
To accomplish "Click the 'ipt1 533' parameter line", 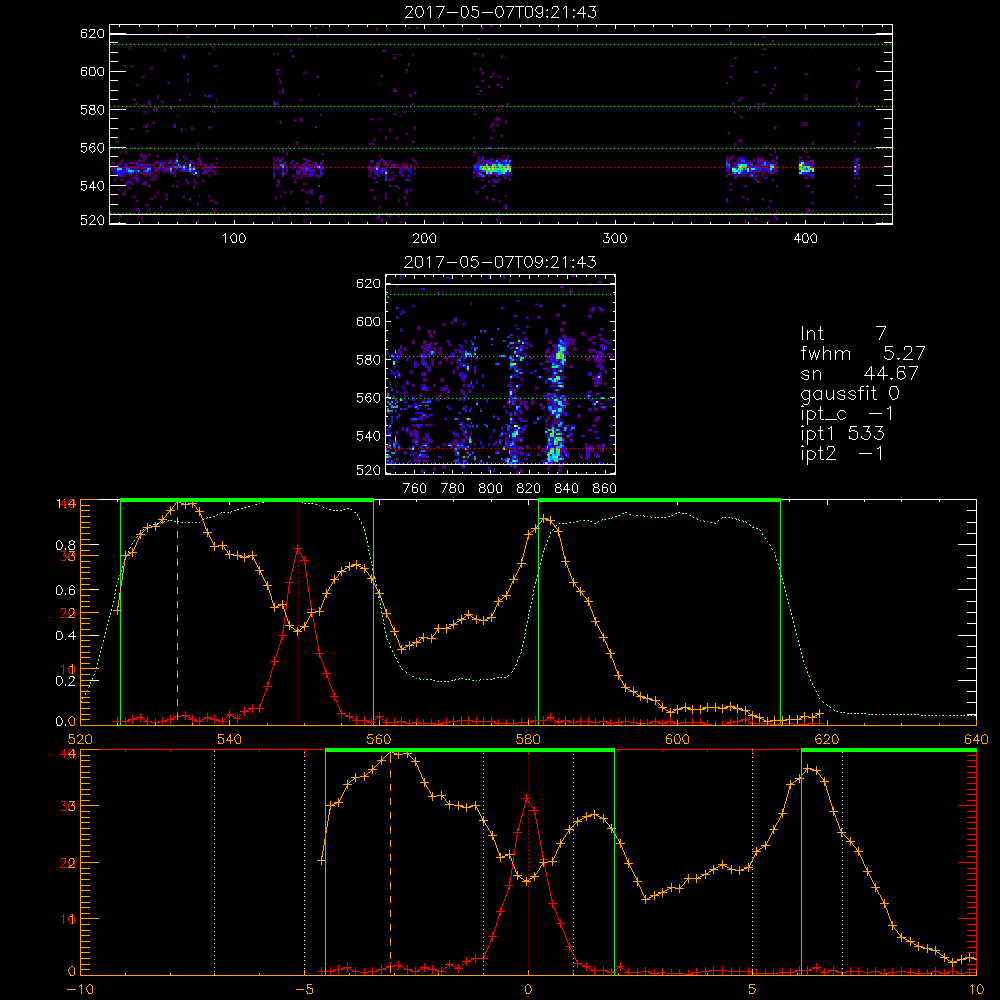I will tap(842, 434).
